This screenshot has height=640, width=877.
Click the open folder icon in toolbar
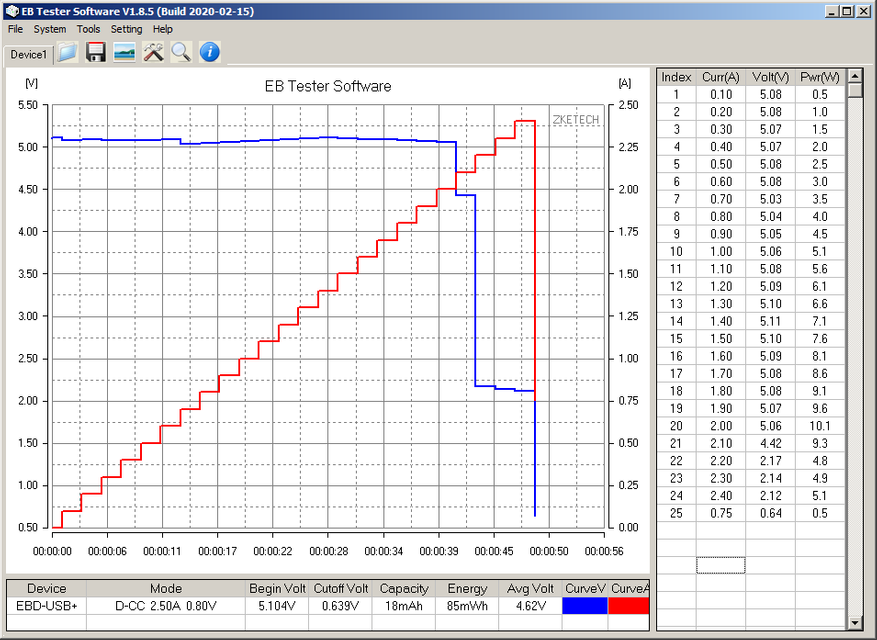click(x=67, y=52)
